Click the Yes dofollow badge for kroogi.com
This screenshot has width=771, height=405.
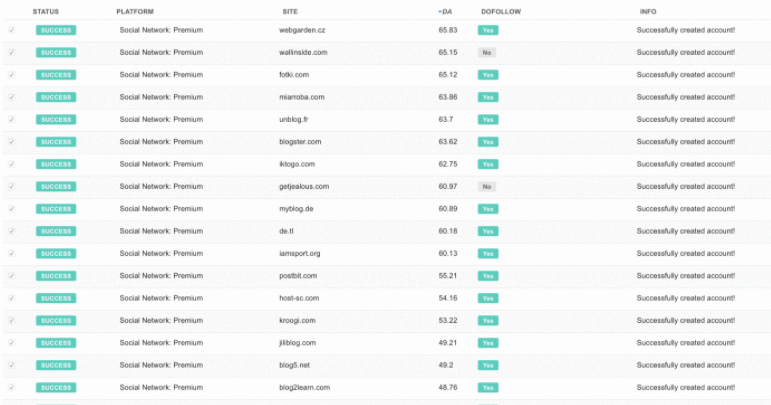tap(487, 320)
